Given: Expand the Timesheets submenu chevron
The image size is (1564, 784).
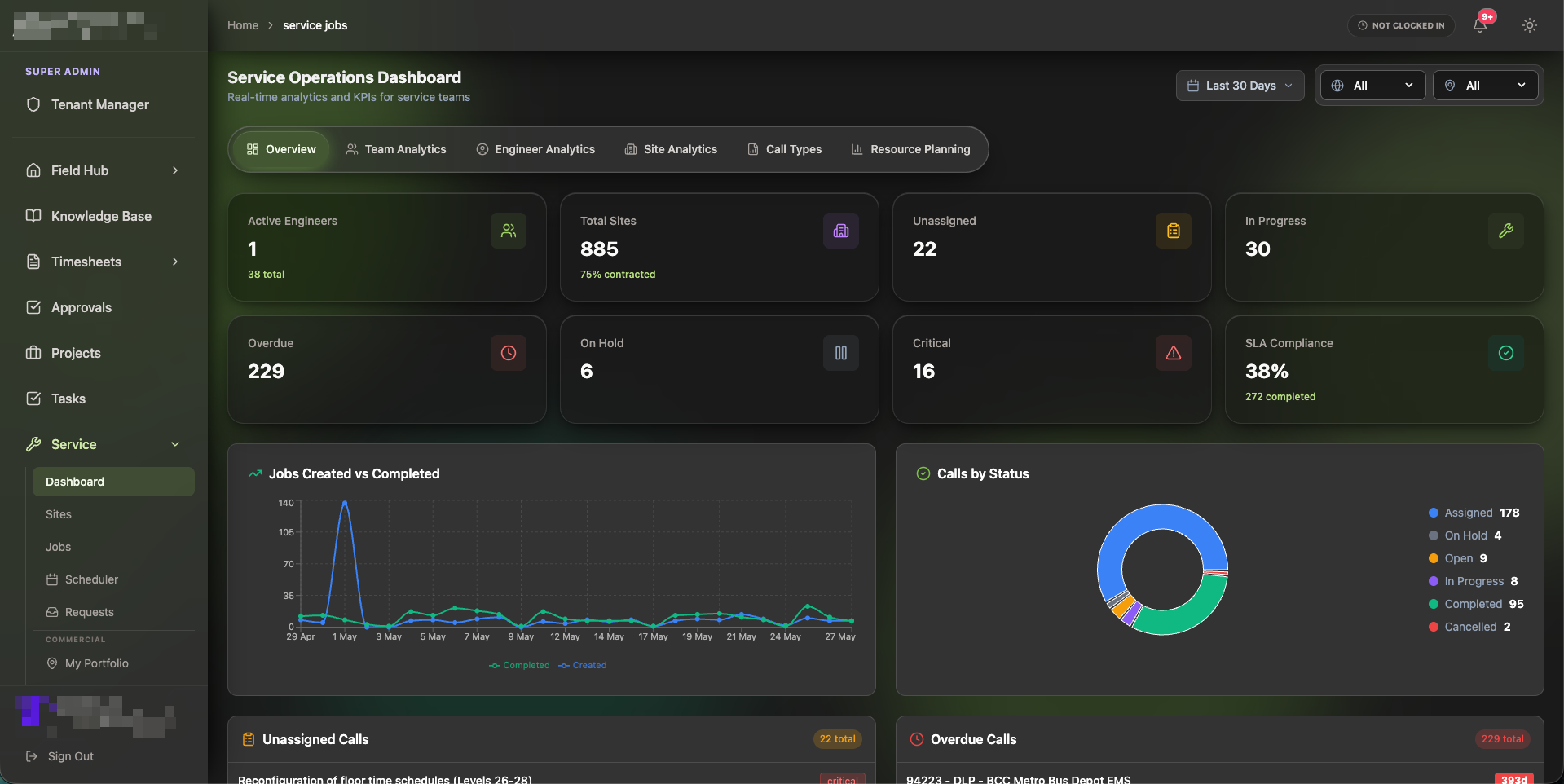Looking at the screenshot, I should [x=175, y=262].
